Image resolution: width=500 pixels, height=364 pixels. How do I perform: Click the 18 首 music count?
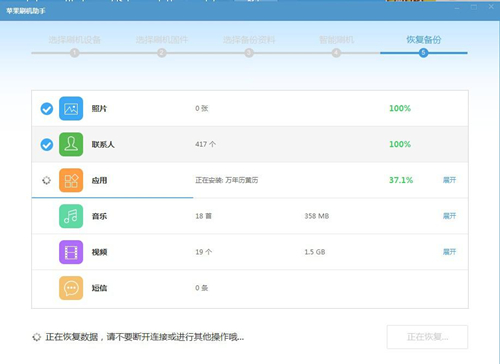pos(204,216)
